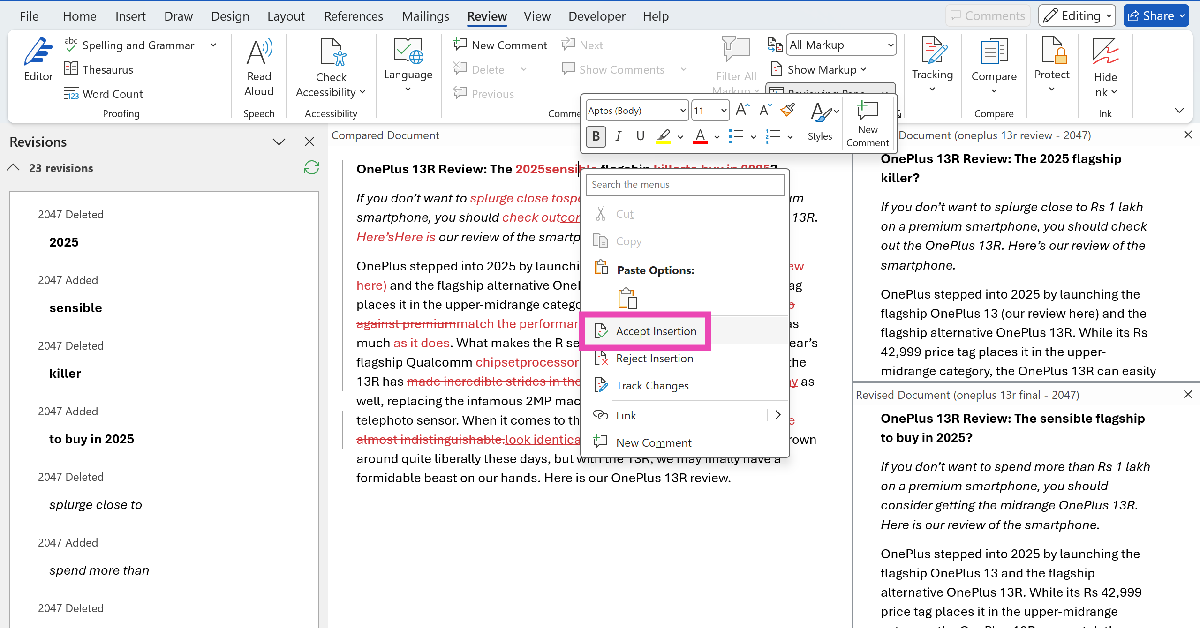Close the Original Document pane
The width and height of the screenshot is (1200, 628).
(x=1188, y=135)
